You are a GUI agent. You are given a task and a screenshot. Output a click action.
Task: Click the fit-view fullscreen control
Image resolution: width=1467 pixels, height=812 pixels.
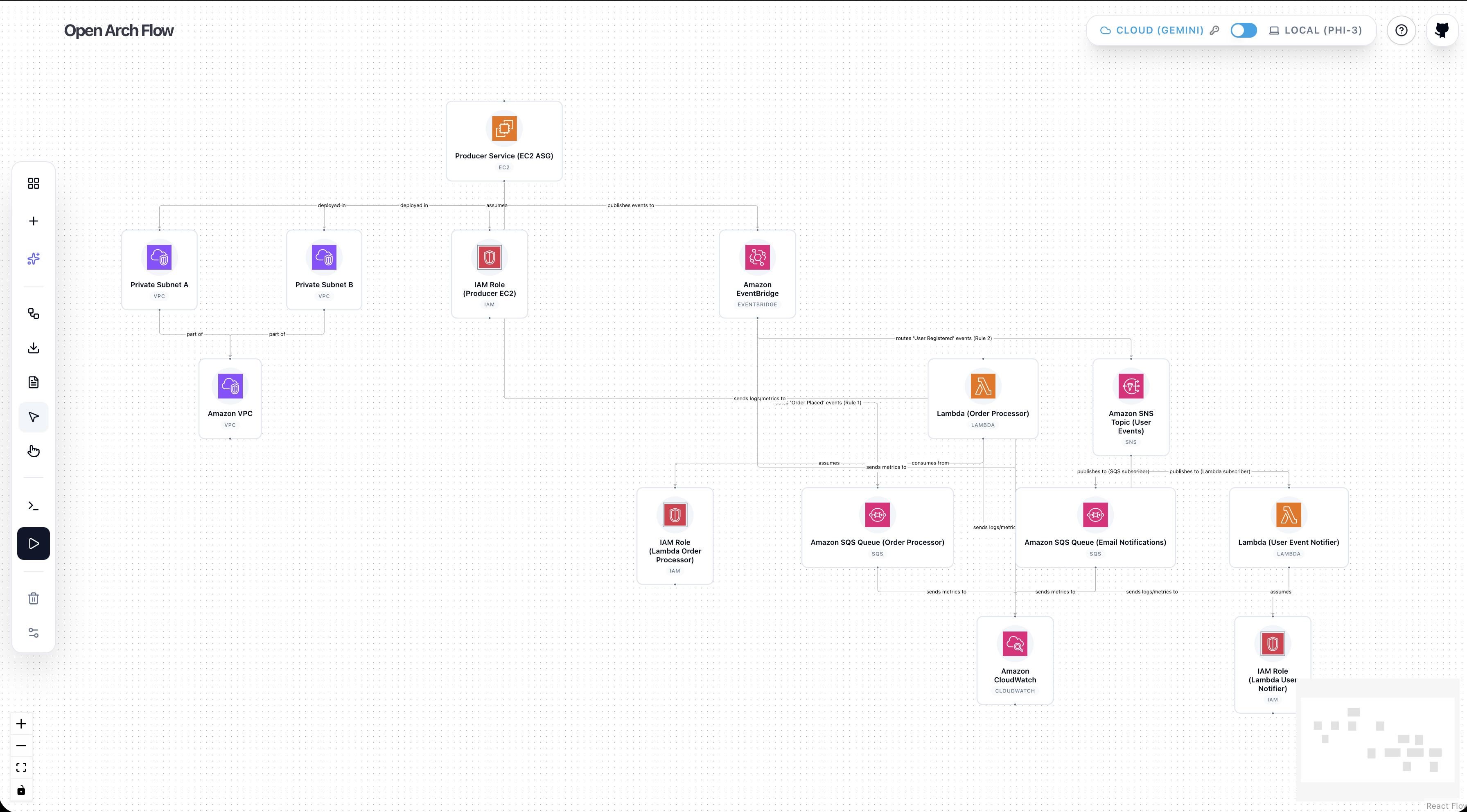pyautogui.click(x=22, y=767)
